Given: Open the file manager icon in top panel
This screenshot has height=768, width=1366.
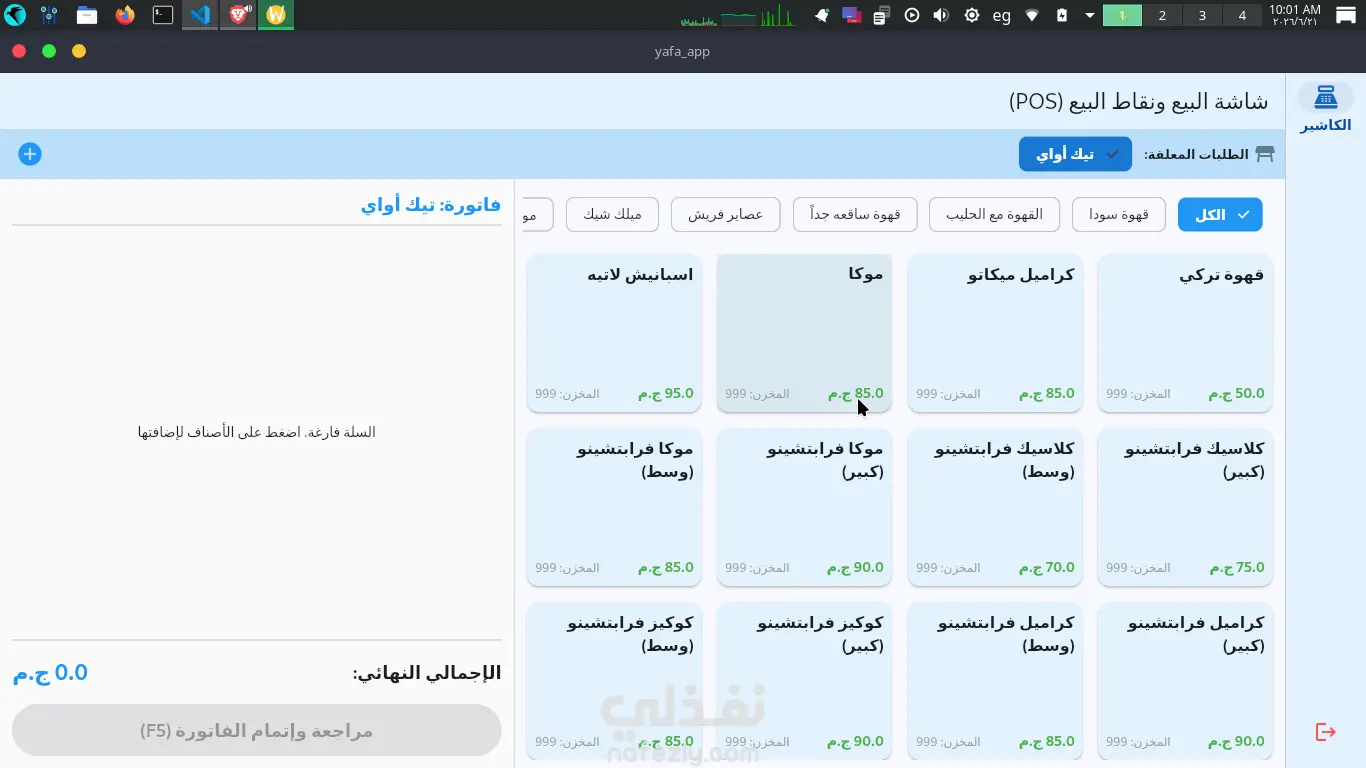Looking at the screenshot, I should (87, 15).
